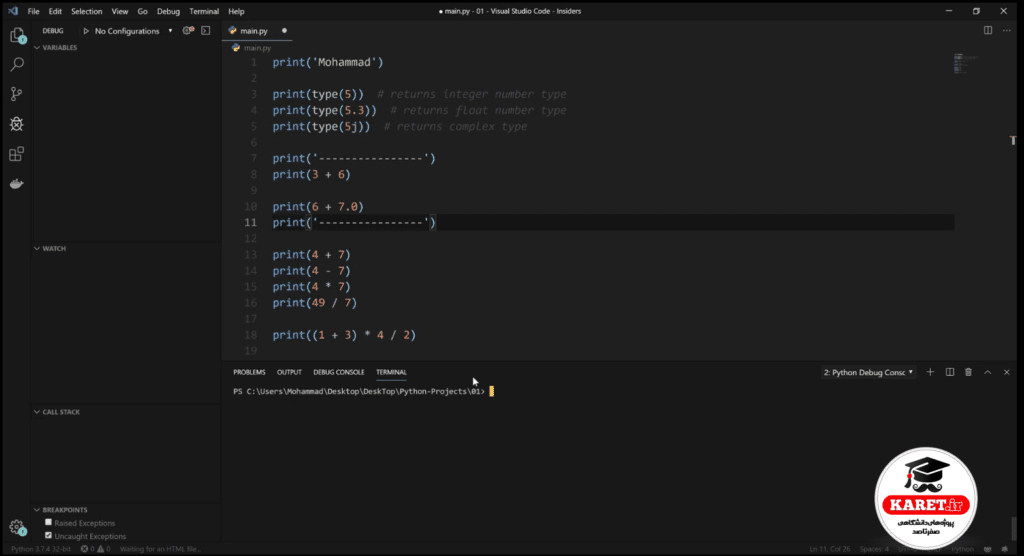1024x556 pixels.
Task: Click the unsaved dot on main.py tab
Action: point(284,31)
